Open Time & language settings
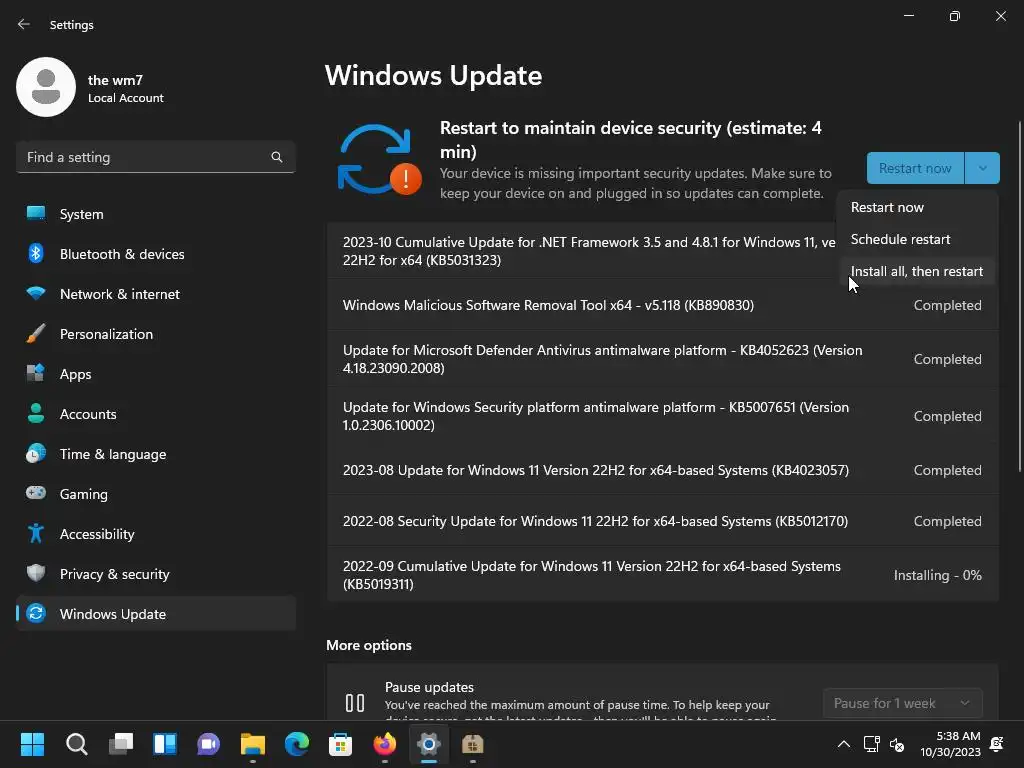The image size is (1024, 768). point(155,454)
